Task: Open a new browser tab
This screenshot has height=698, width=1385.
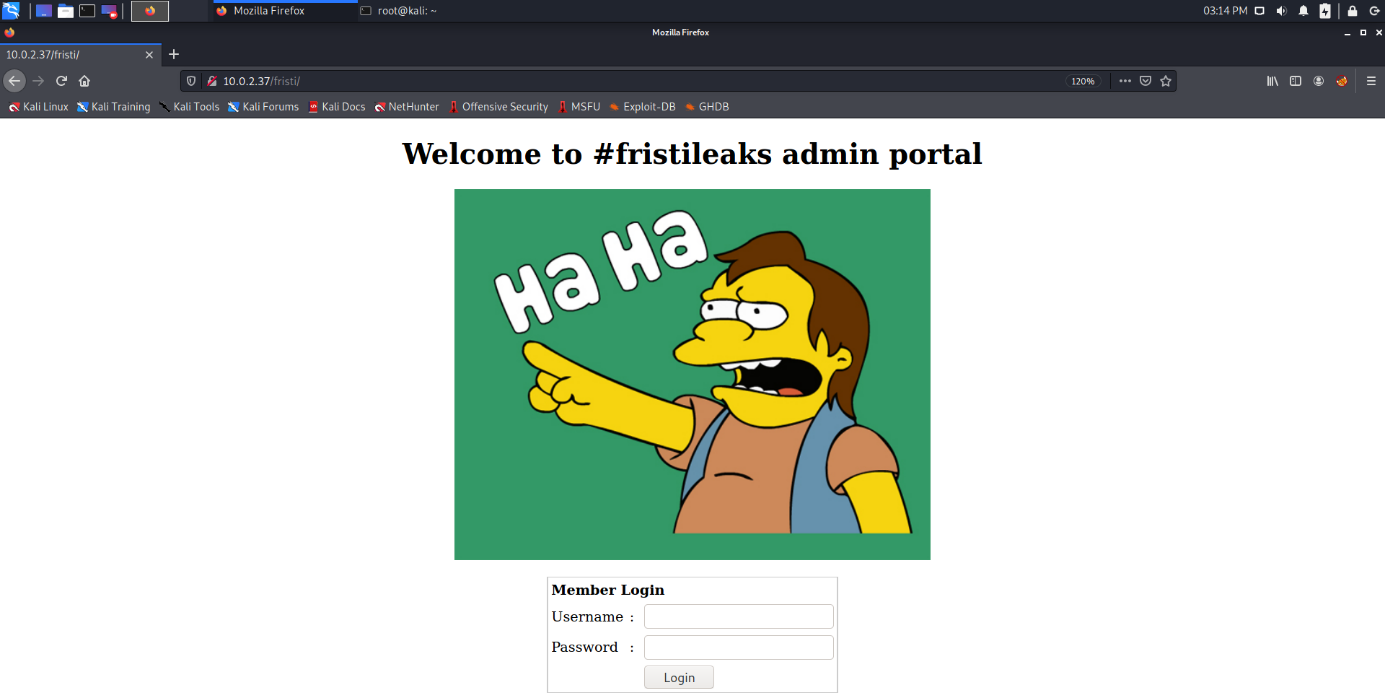Action: pos(174,54)
